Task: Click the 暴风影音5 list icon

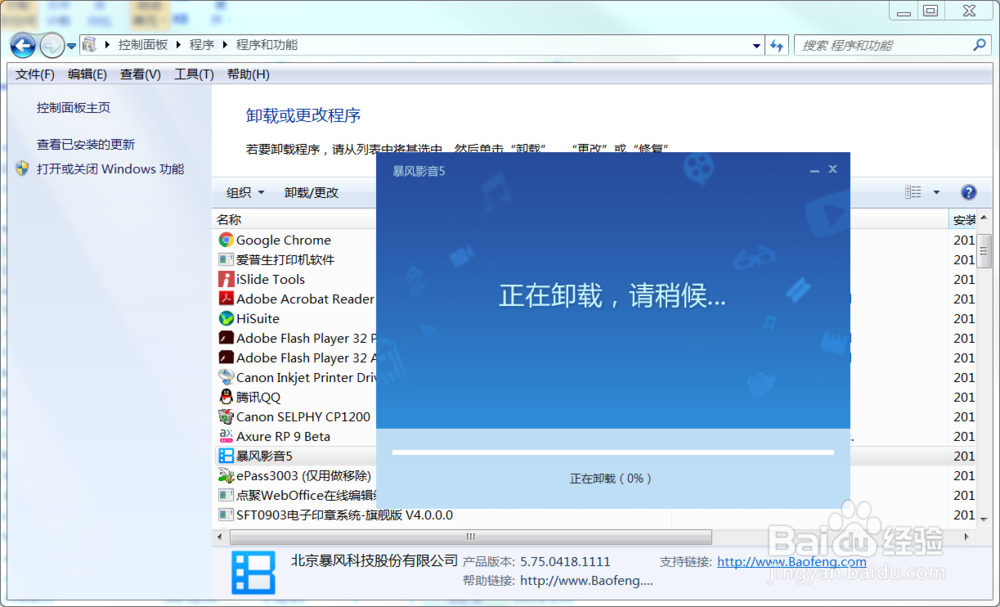Action: pyautogui.click(x=226, y=456)
